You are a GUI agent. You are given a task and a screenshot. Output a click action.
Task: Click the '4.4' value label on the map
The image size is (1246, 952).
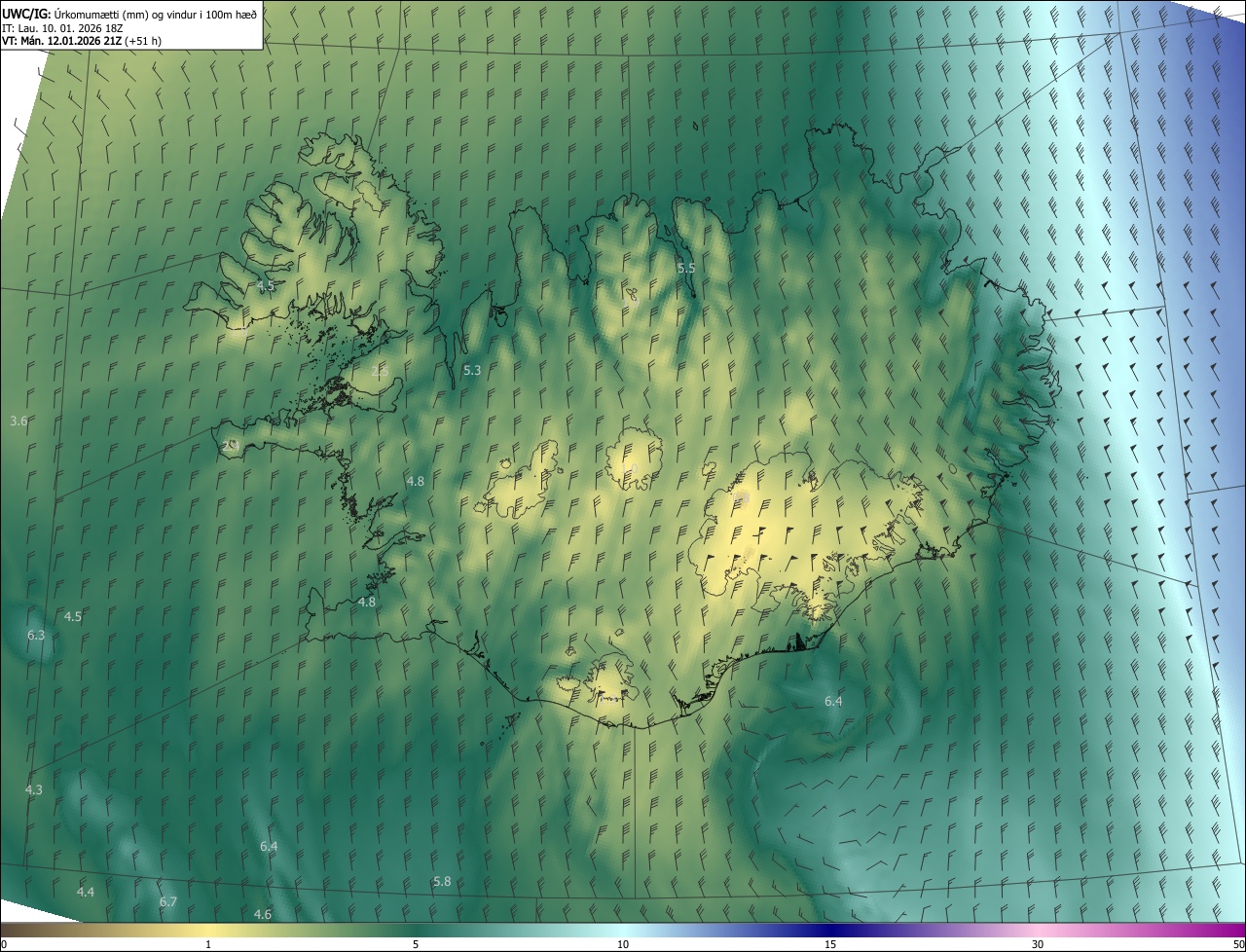click(x=86, y=893)
